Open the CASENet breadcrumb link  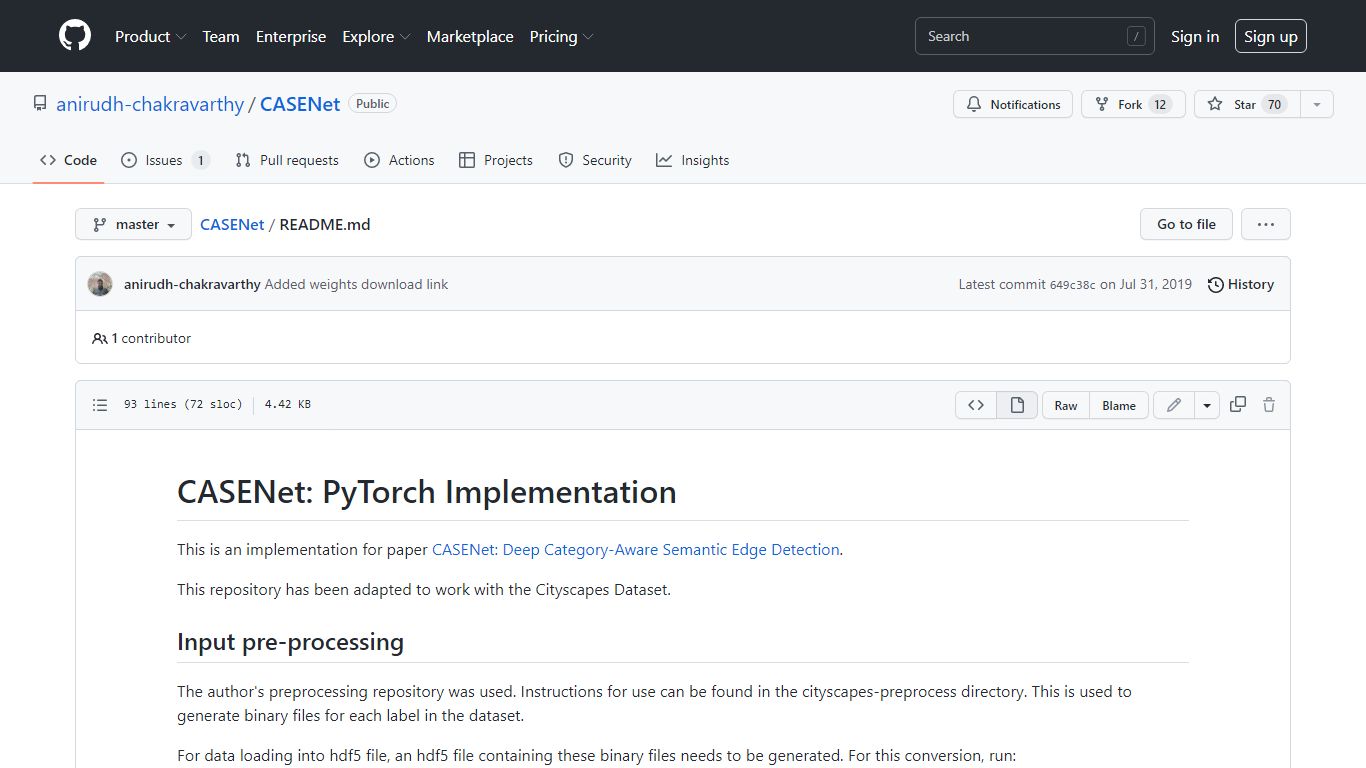tap(232, 224)
